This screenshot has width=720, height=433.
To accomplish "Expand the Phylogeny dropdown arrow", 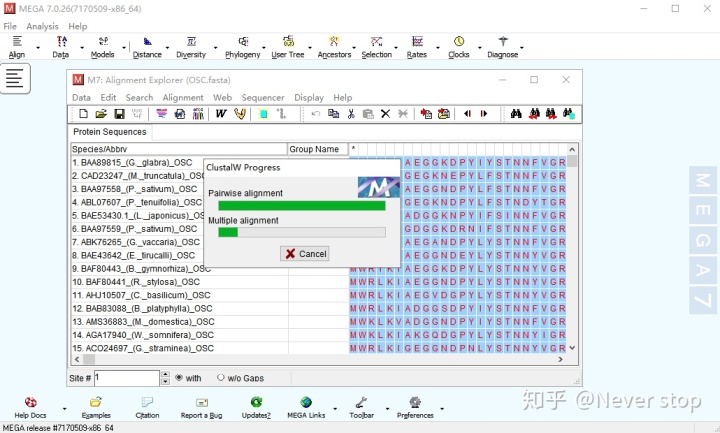I will (x=264, y=47).
